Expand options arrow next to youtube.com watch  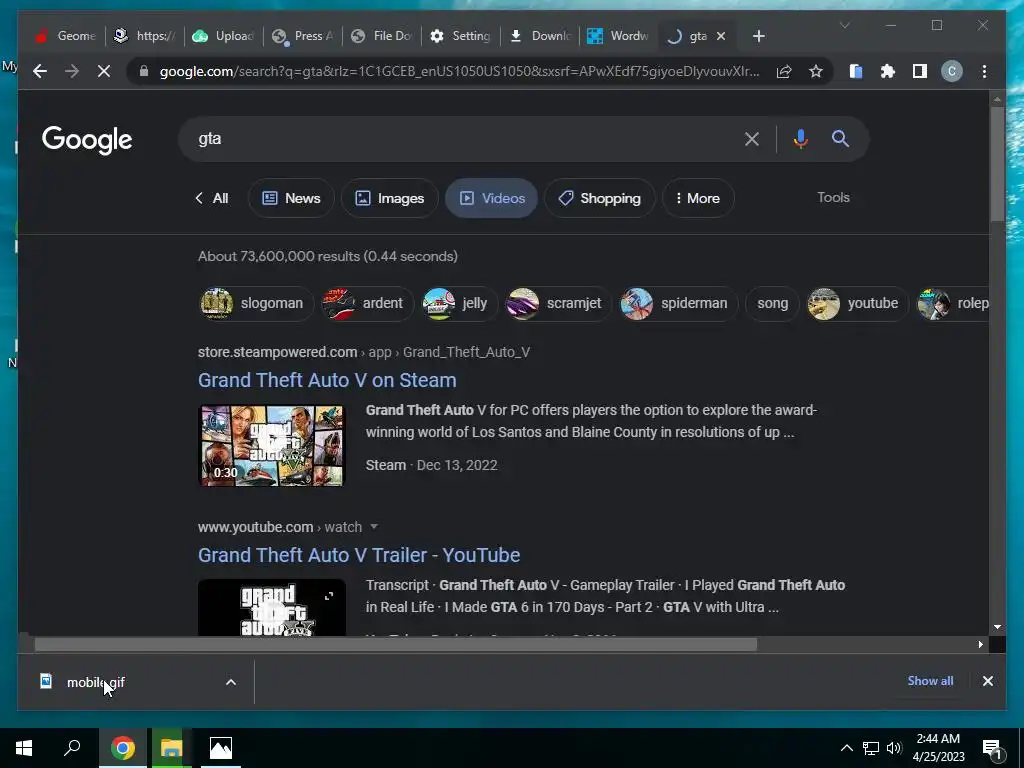[374, 527]
